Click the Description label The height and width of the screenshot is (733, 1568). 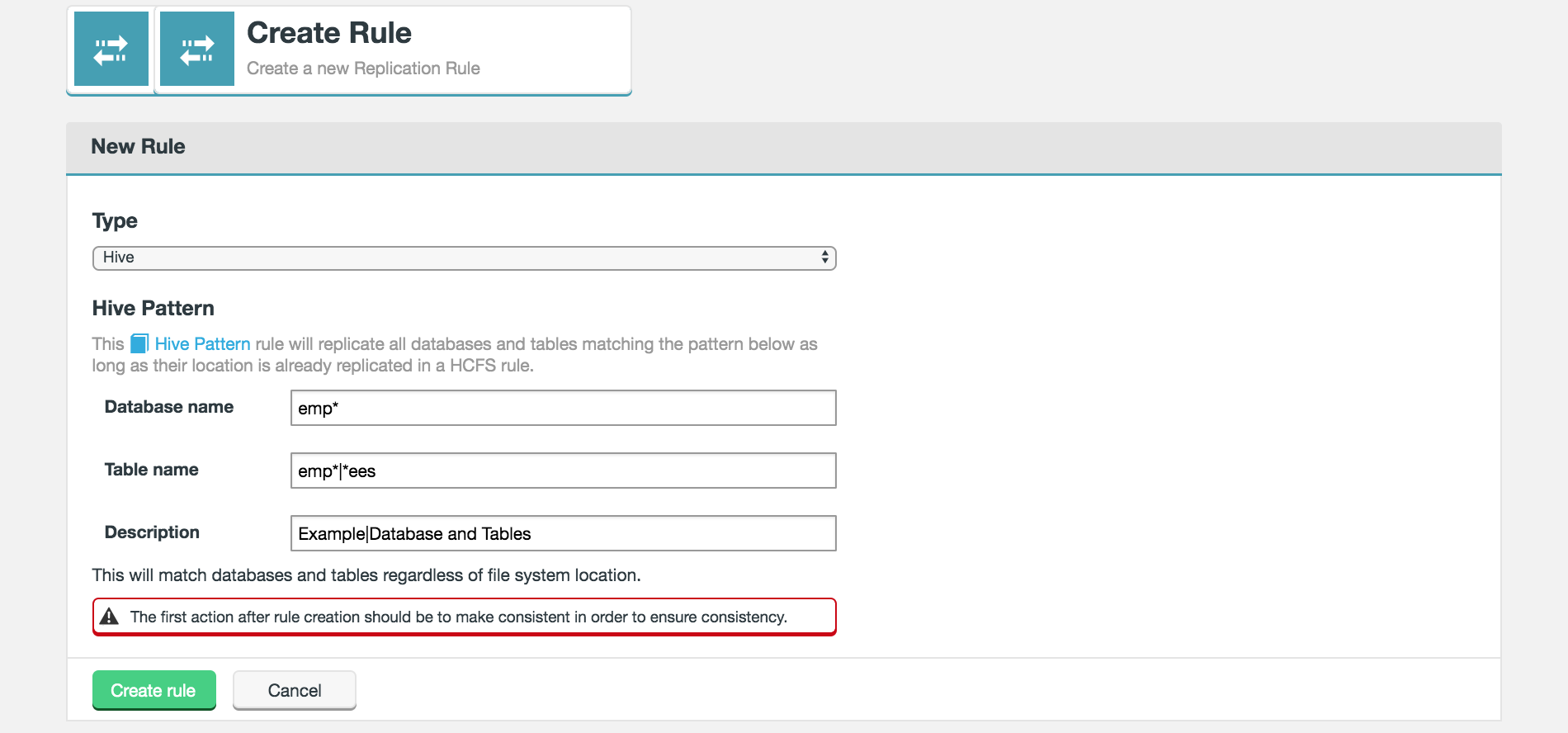tap(152, 532)
